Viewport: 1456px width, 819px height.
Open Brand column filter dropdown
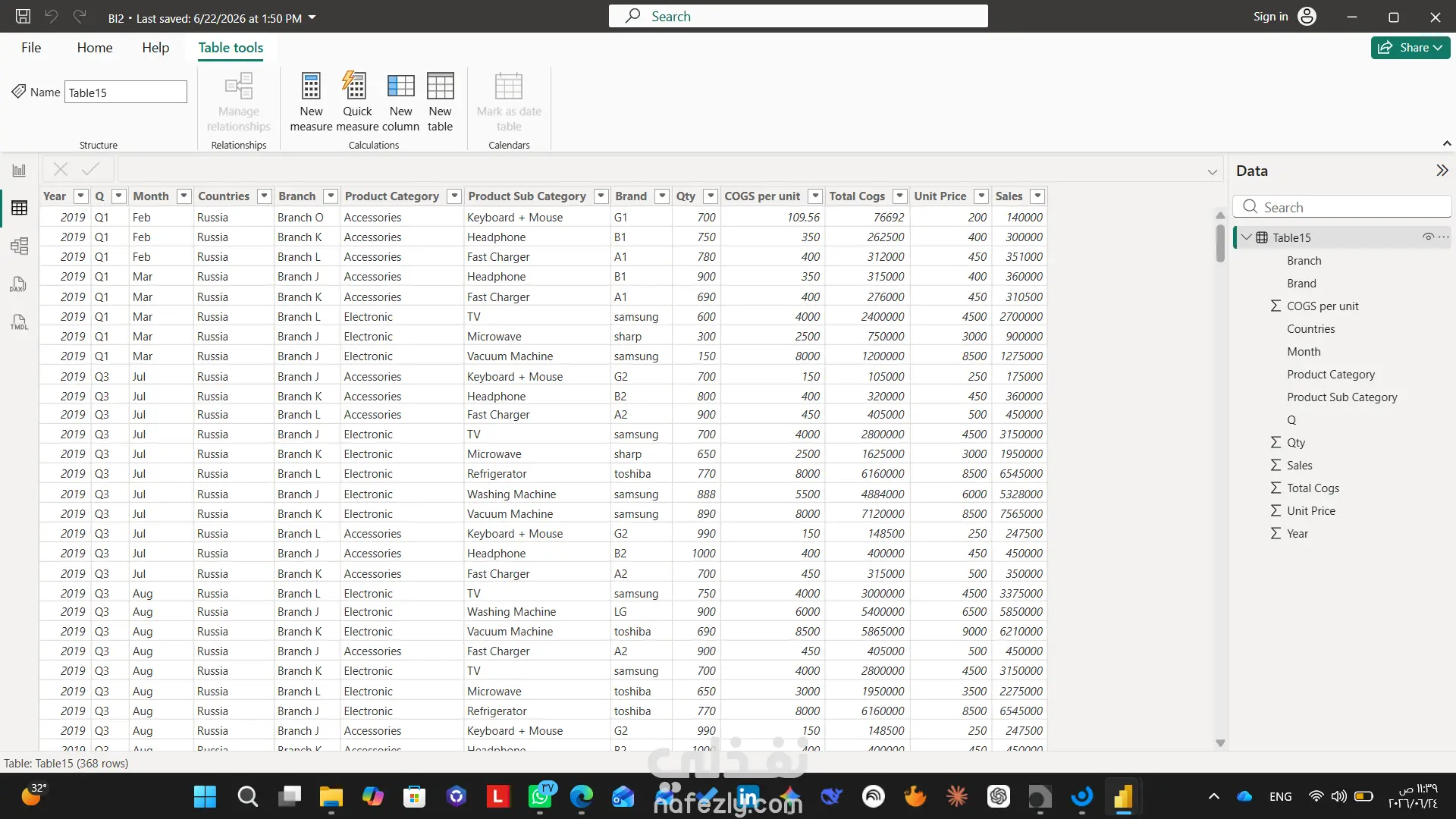point(662,196)
